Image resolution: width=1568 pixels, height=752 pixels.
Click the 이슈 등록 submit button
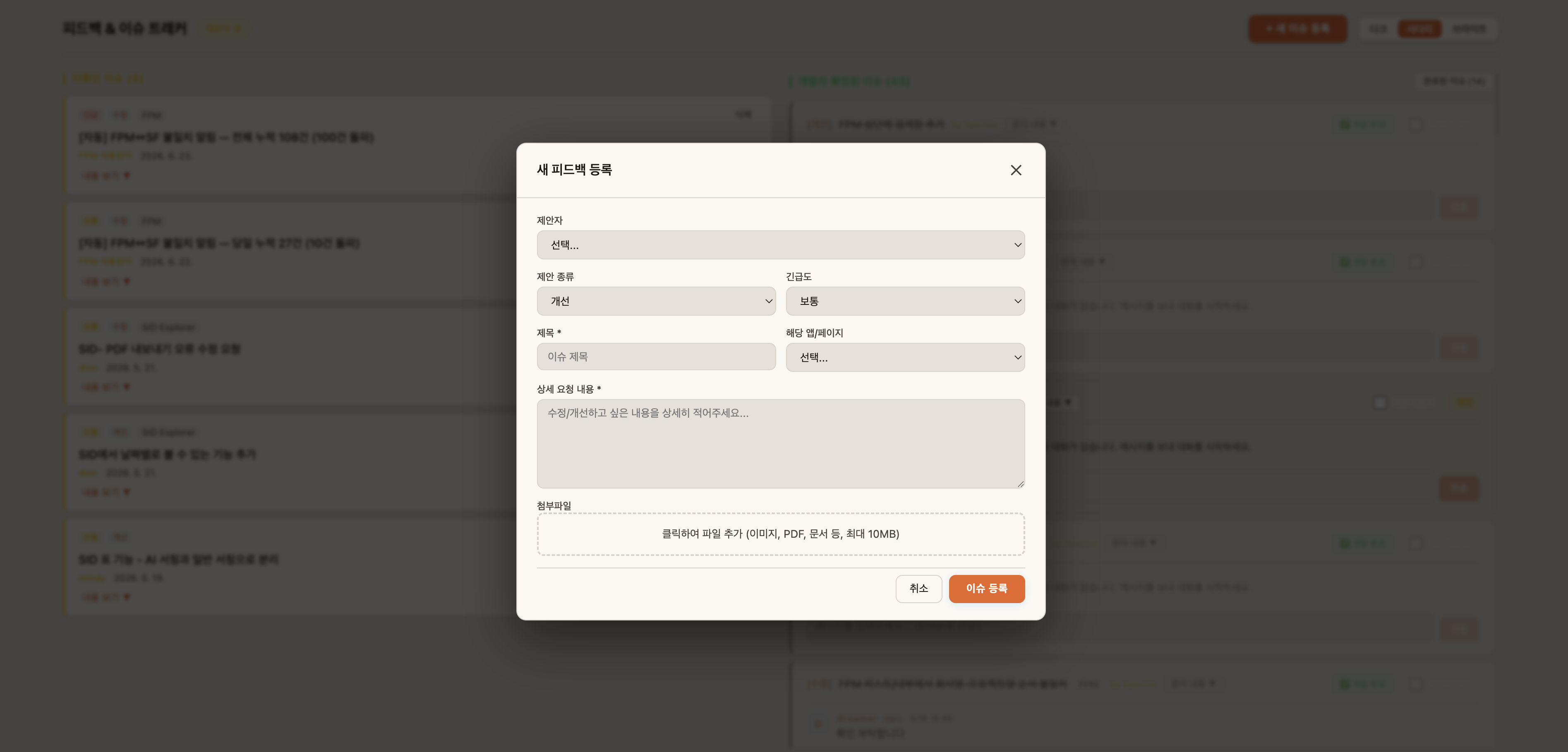[987, 588]
